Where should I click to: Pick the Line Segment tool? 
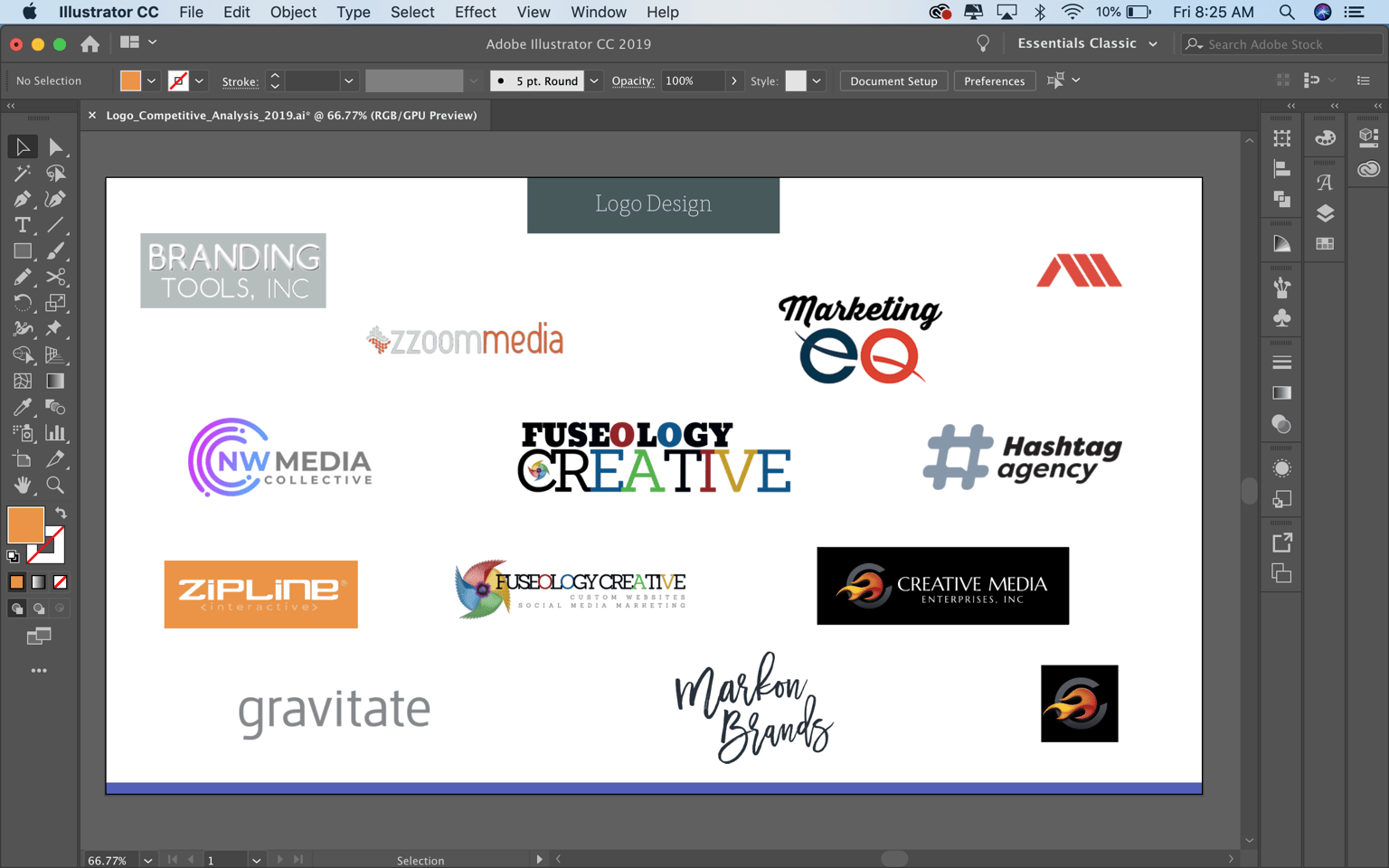tap(56, 225)
